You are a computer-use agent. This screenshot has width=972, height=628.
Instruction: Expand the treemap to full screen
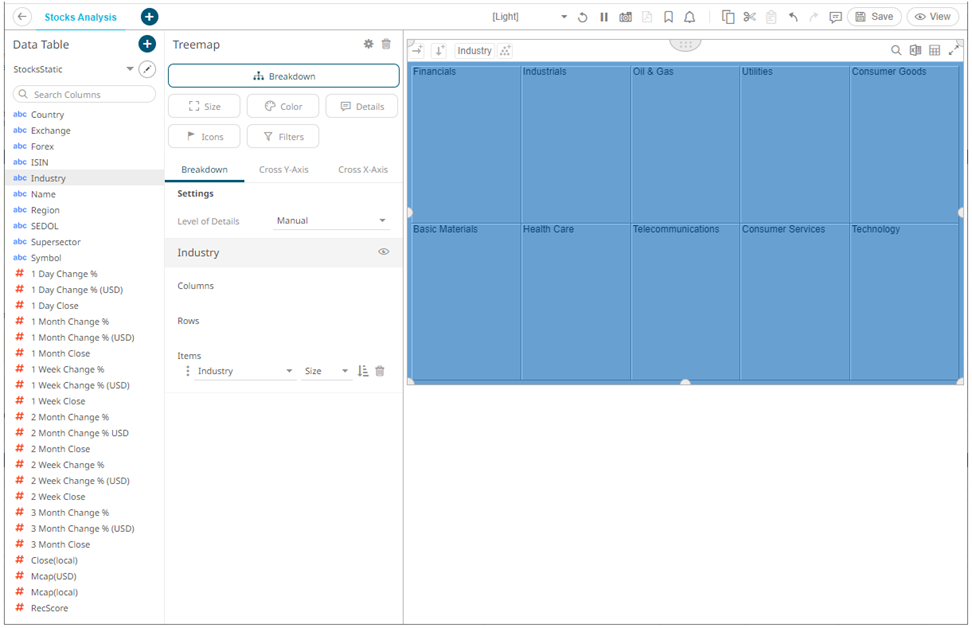click(954, 49)
